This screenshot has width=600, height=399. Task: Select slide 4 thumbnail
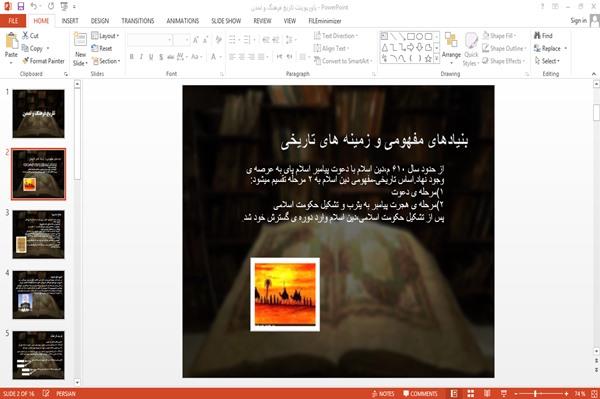click(x=38, y=295)
